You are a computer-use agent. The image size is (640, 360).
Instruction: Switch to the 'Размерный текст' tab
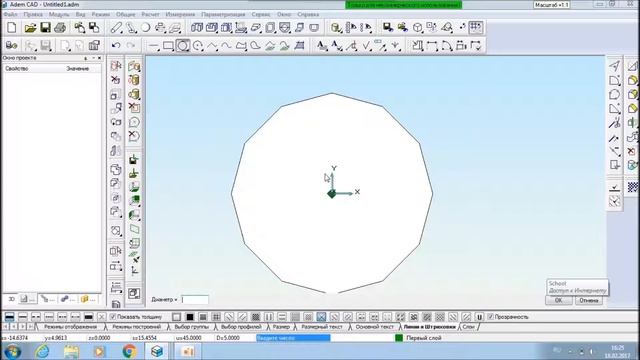[322, 327]
